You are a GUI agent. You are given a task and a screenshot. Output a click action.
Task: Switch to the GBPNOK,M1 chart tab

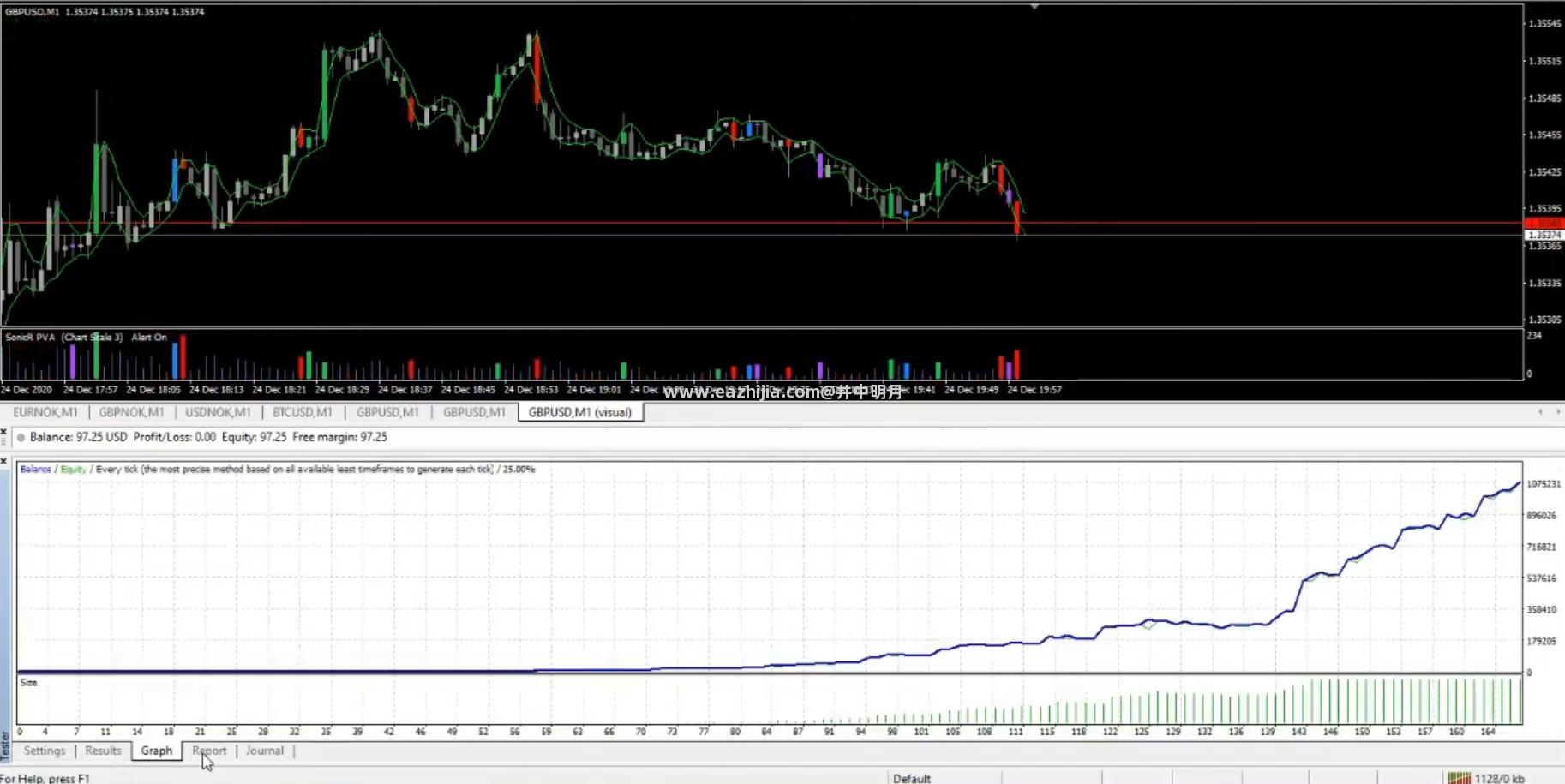pyautogui.click(x=131, y=412)
